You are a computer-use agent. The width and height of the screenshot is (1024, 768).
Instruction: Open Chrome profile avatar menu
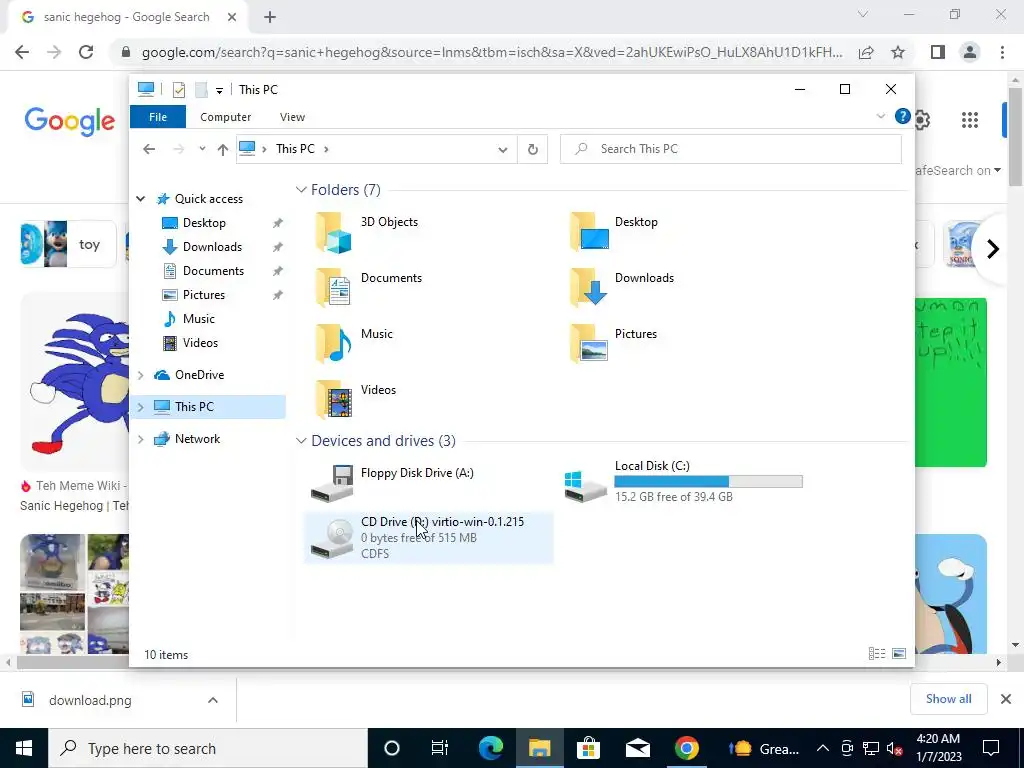click(970, 52)
